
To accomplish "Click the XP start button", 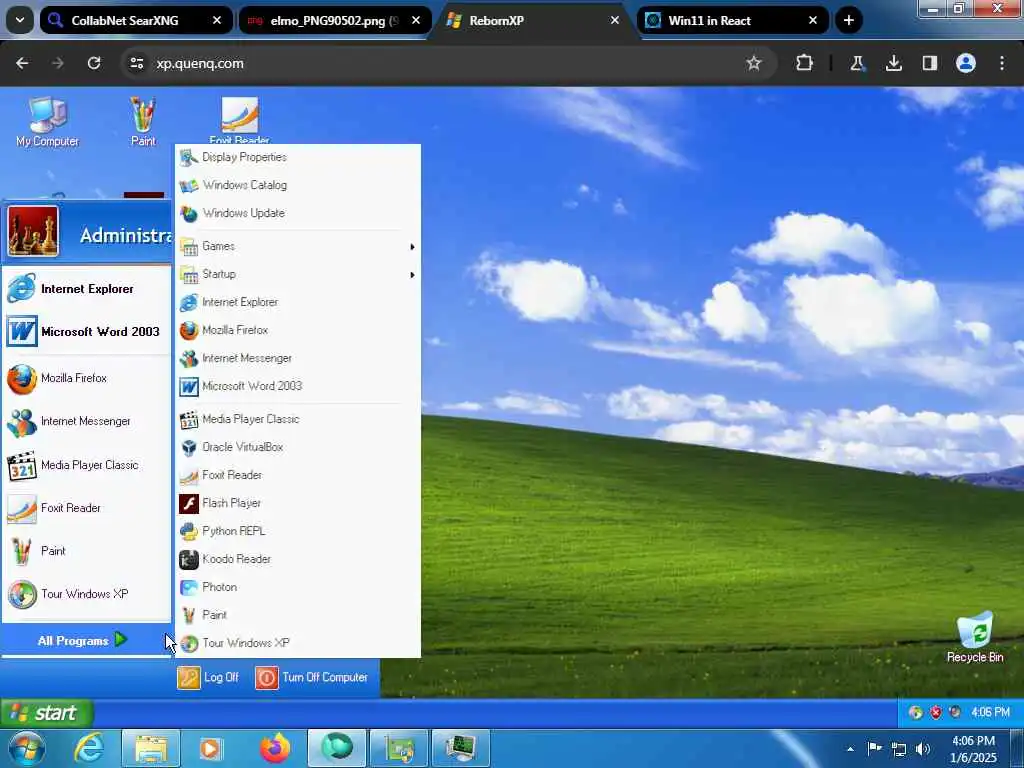I will click(x=47, y=713).
